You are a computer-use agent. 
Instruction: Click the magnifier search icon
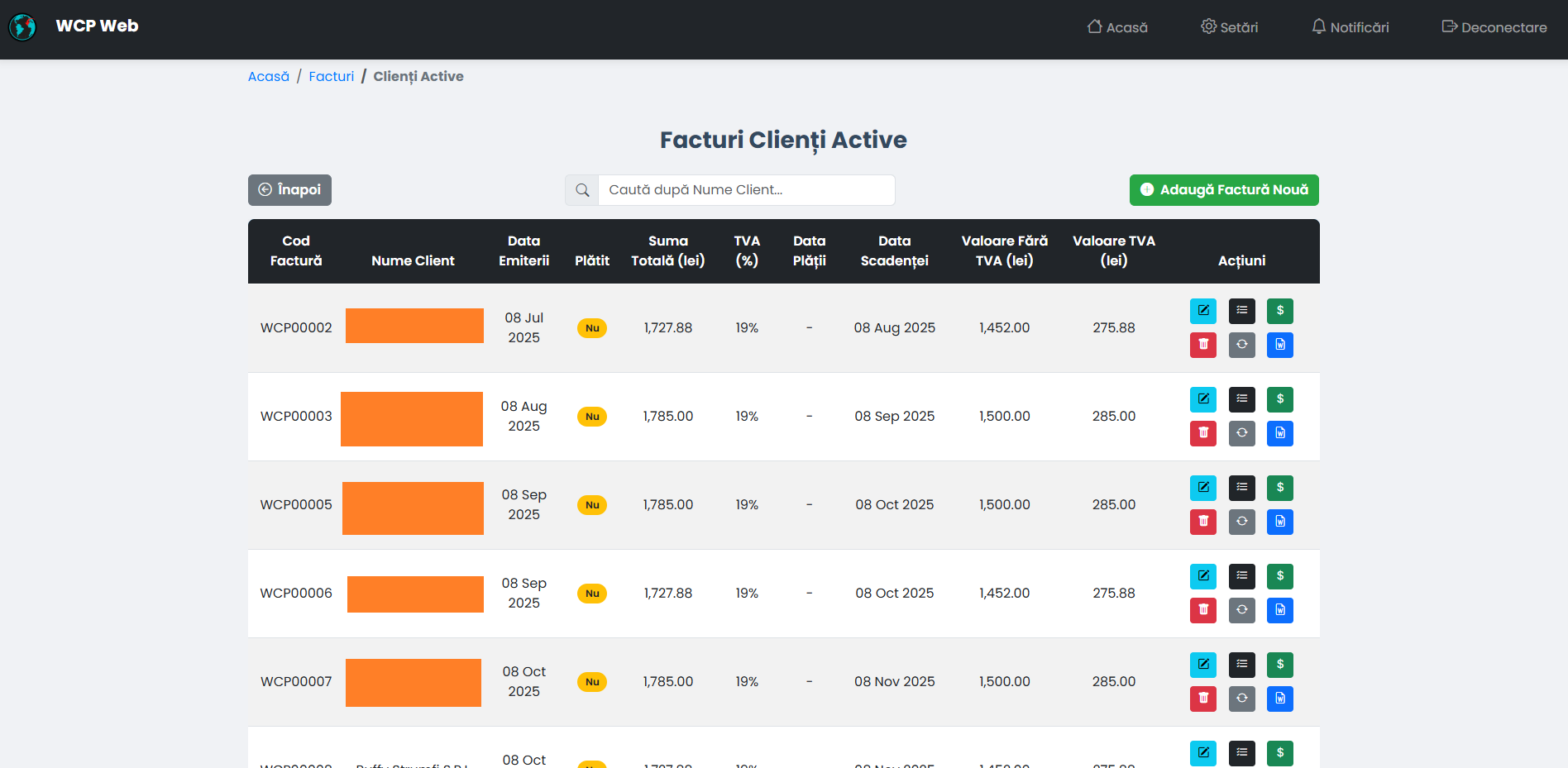tap(582, 190)
